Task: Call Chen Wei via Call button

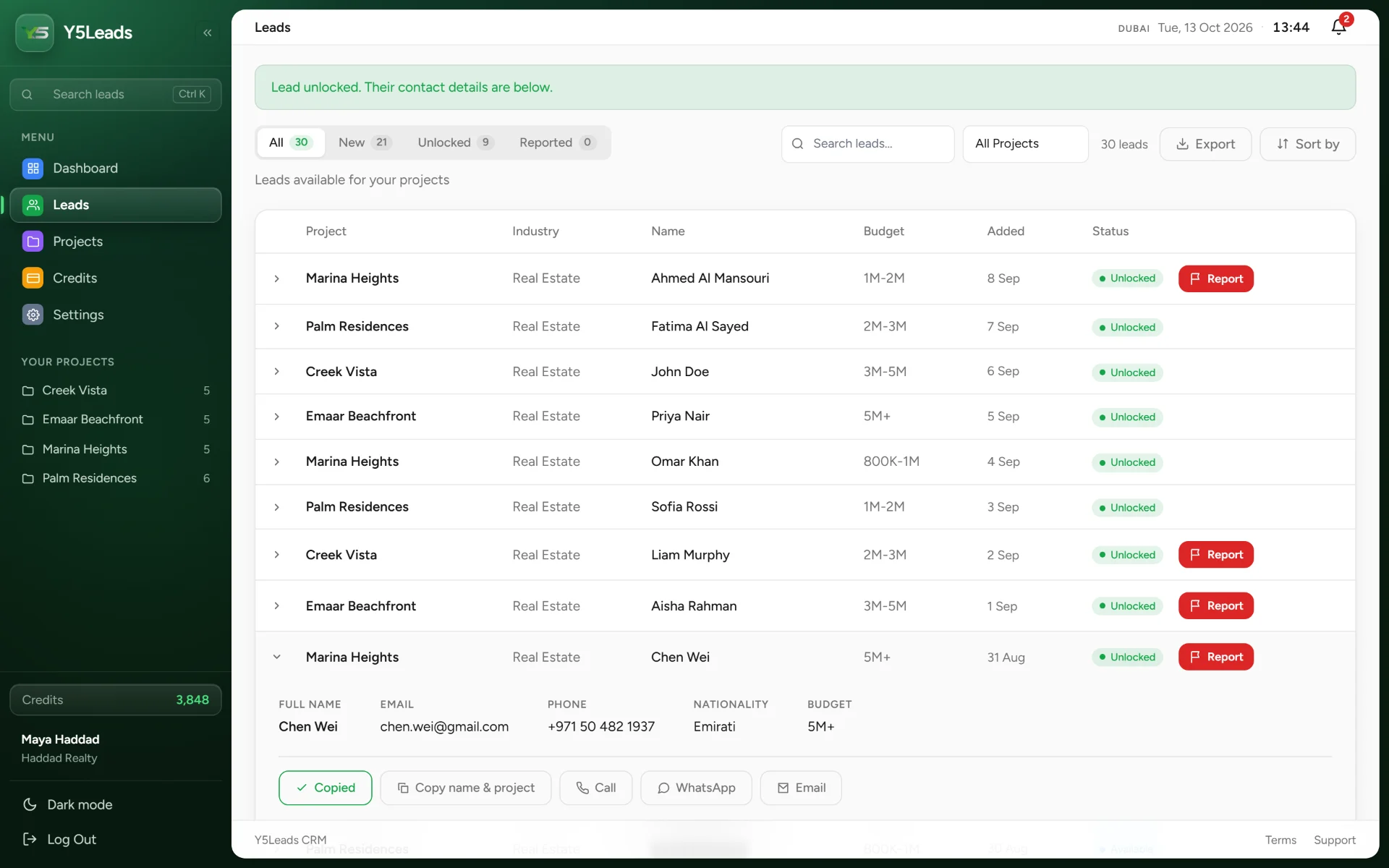Action: (x=596, y=788)
